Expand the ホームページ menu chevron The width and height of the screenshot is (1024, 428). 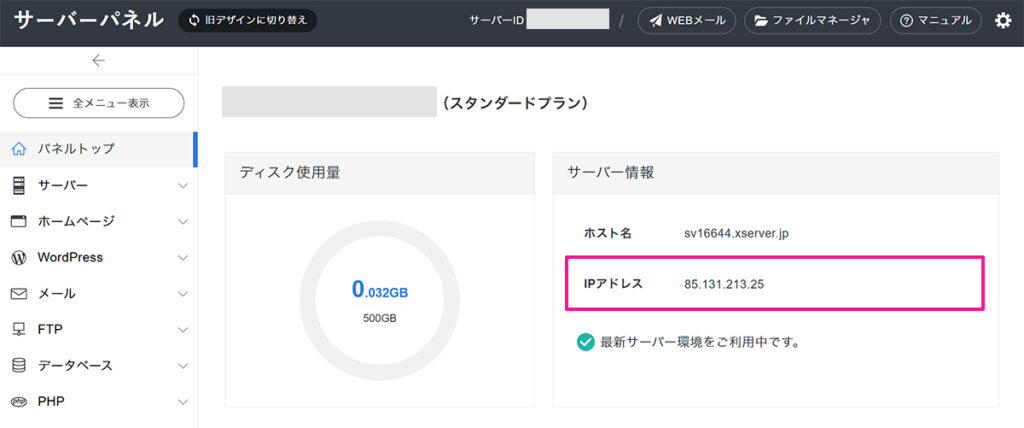point(182,221)
